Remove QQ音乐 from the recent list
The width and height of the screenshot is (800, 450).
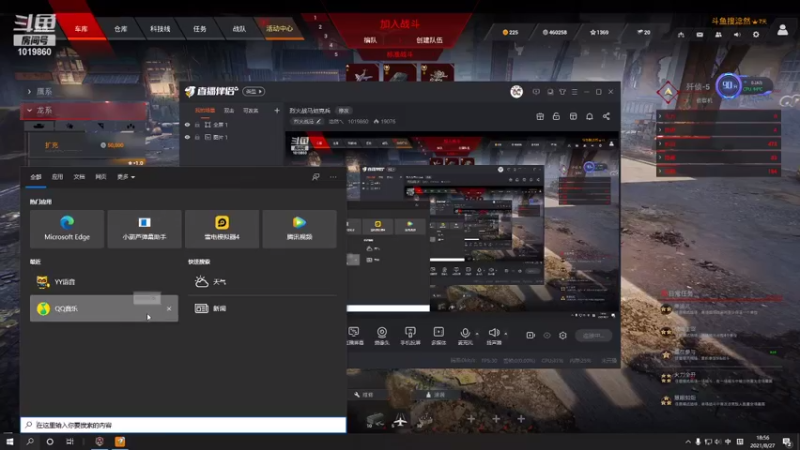point(169,309)
